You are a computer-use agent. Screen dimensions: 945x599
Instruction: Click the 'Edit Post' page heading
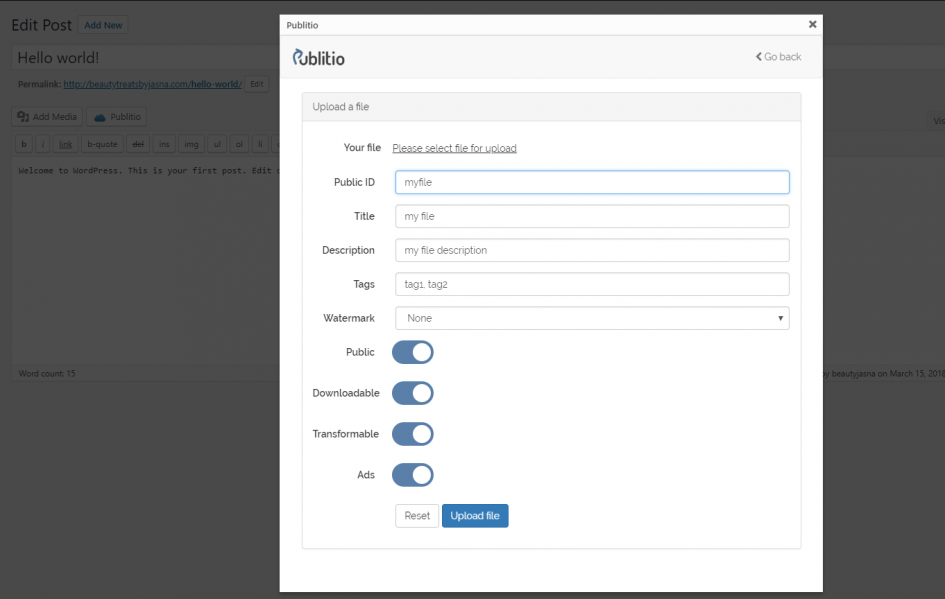(x=41, y=25)
